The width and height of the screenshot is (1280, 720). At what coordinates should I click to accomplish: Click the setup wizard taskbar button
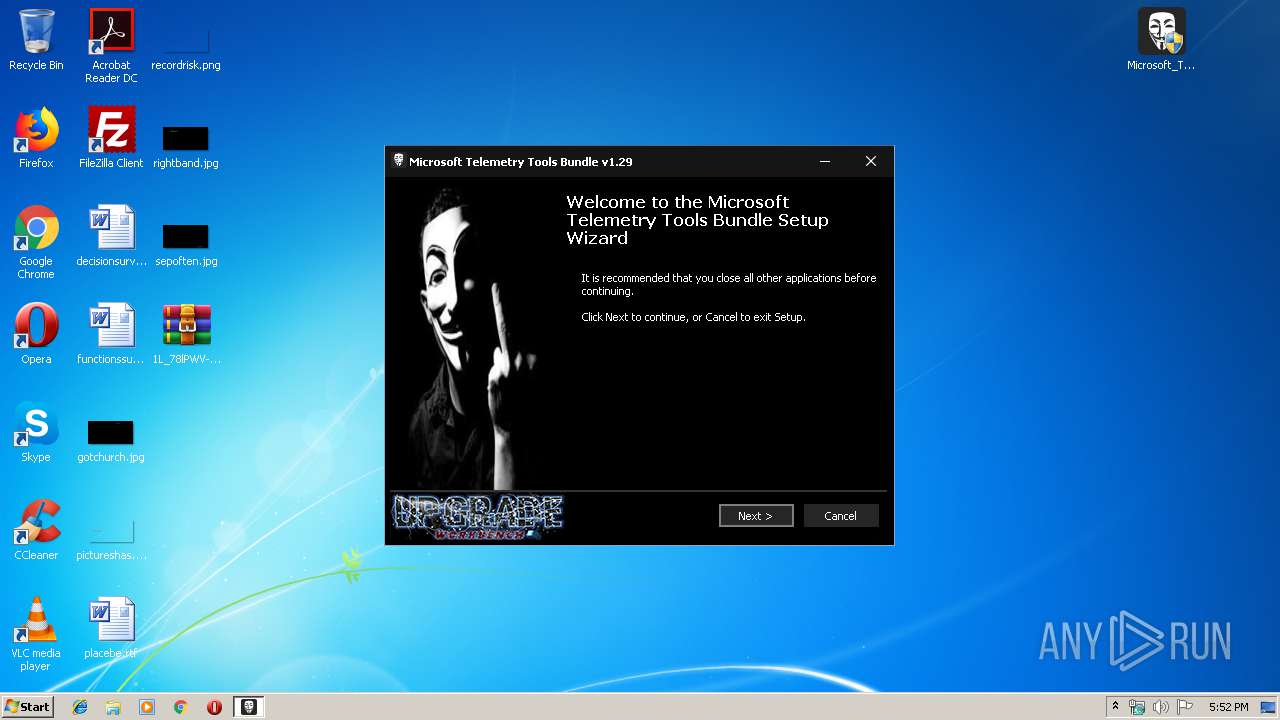[x=249, y=707]
